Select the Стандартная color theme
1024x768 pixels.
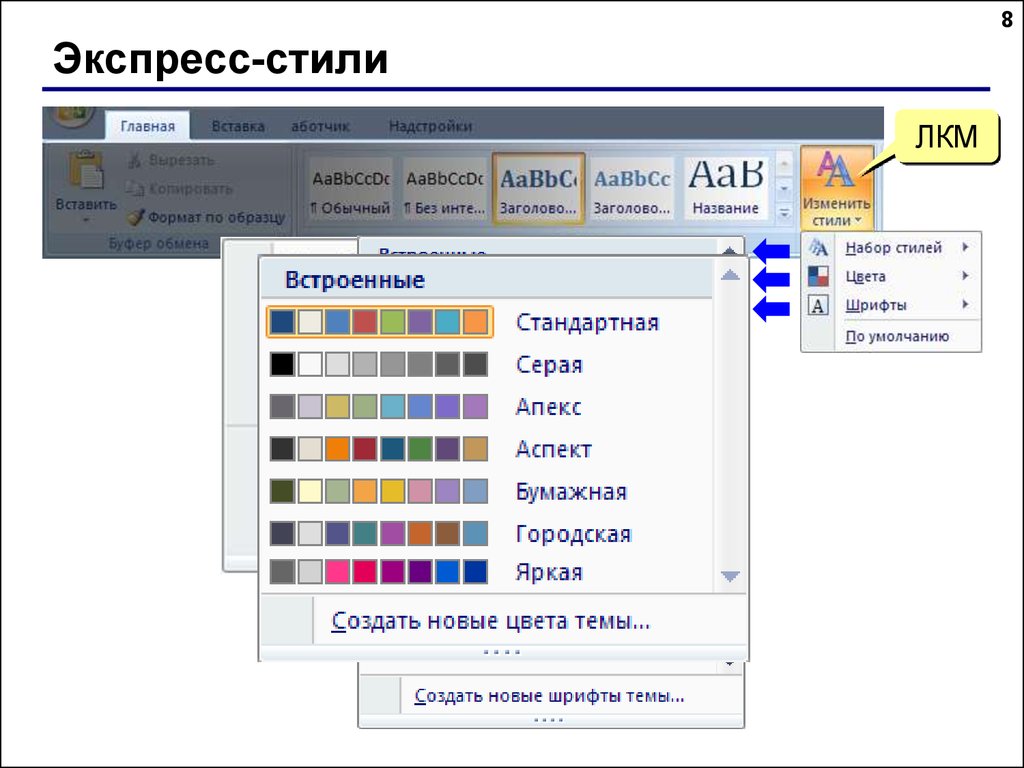[x=487, y=323]
